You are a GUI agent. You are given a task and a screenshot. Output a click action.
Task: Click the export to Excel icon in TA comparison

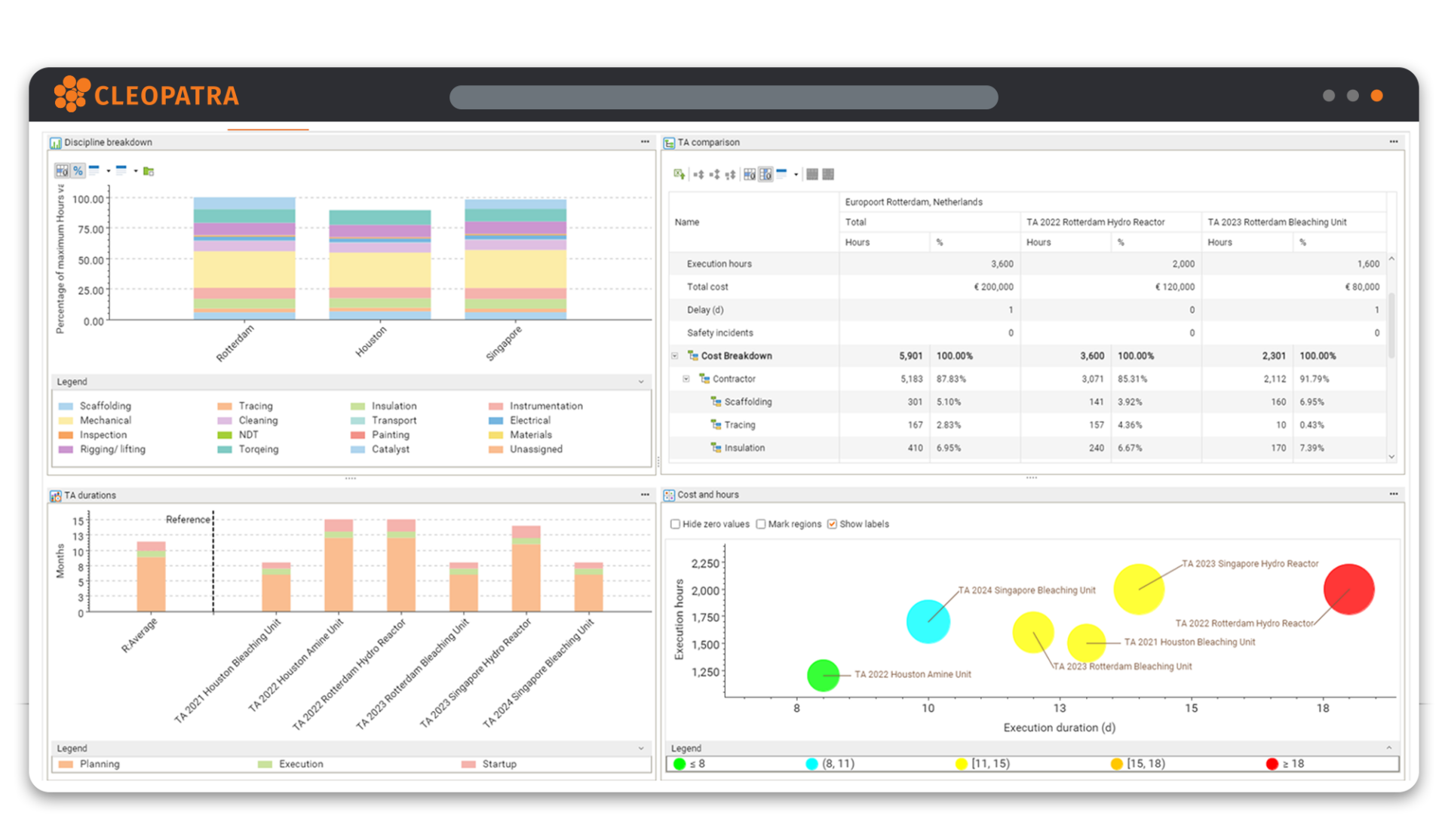[679, 174]
